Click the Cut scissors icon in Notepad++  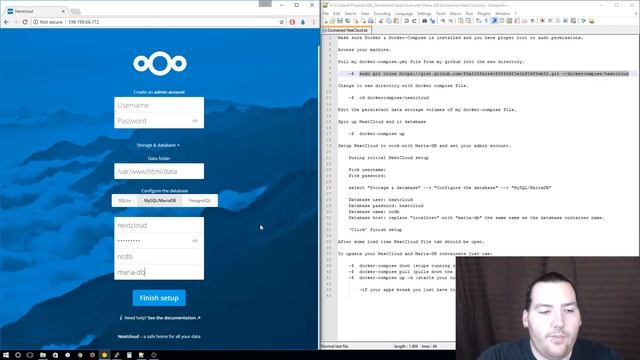coord(380,21)
